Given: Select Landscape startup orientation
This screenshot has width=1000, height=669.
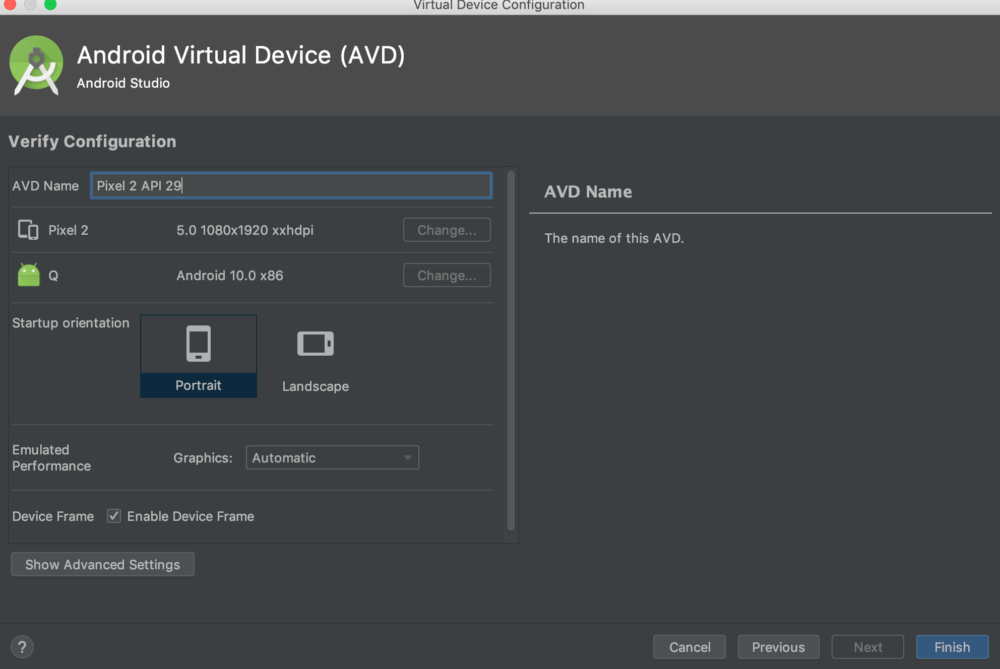Looking at the screenshot, I should pyautogui.click(x=315, y=359).
